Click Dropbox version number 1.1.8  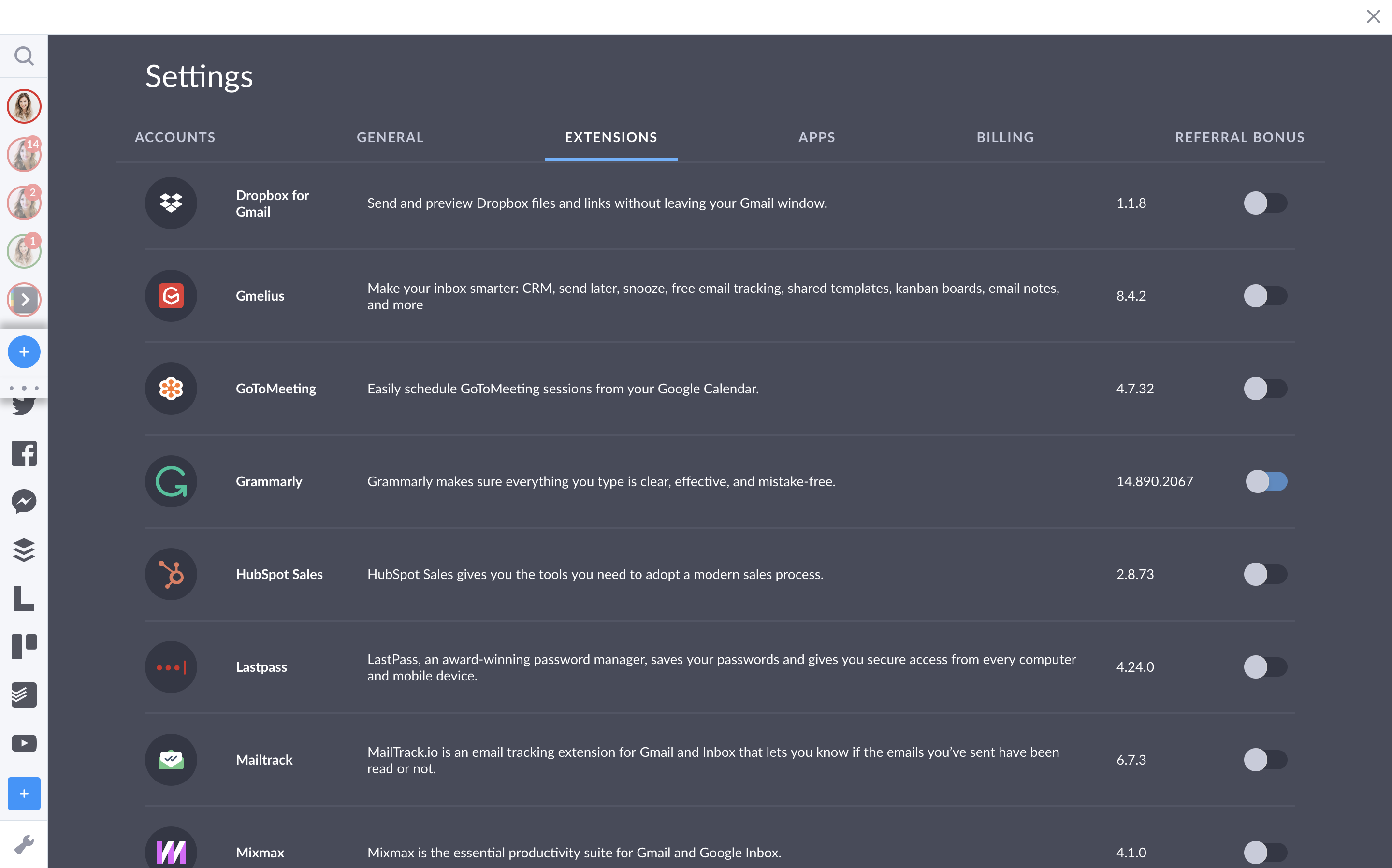coord(1131,203)
